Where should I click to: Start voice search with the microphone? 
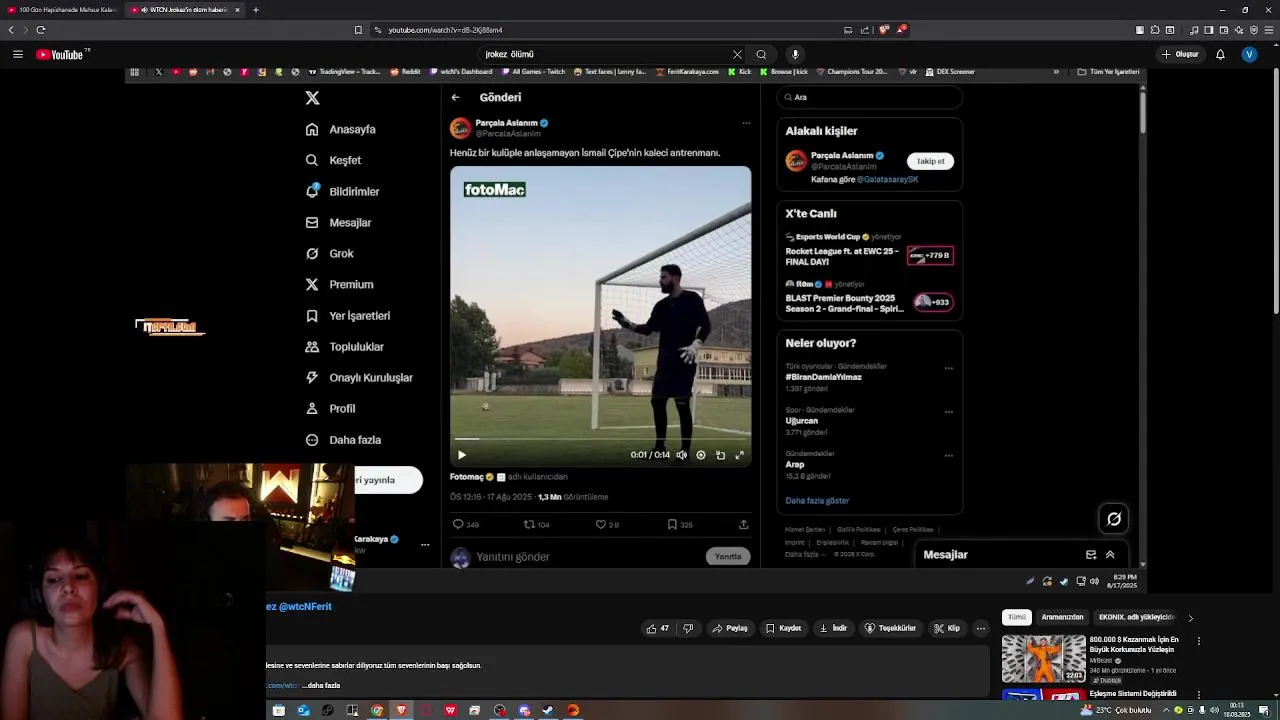pyautogui.click(x=795, y=54)
